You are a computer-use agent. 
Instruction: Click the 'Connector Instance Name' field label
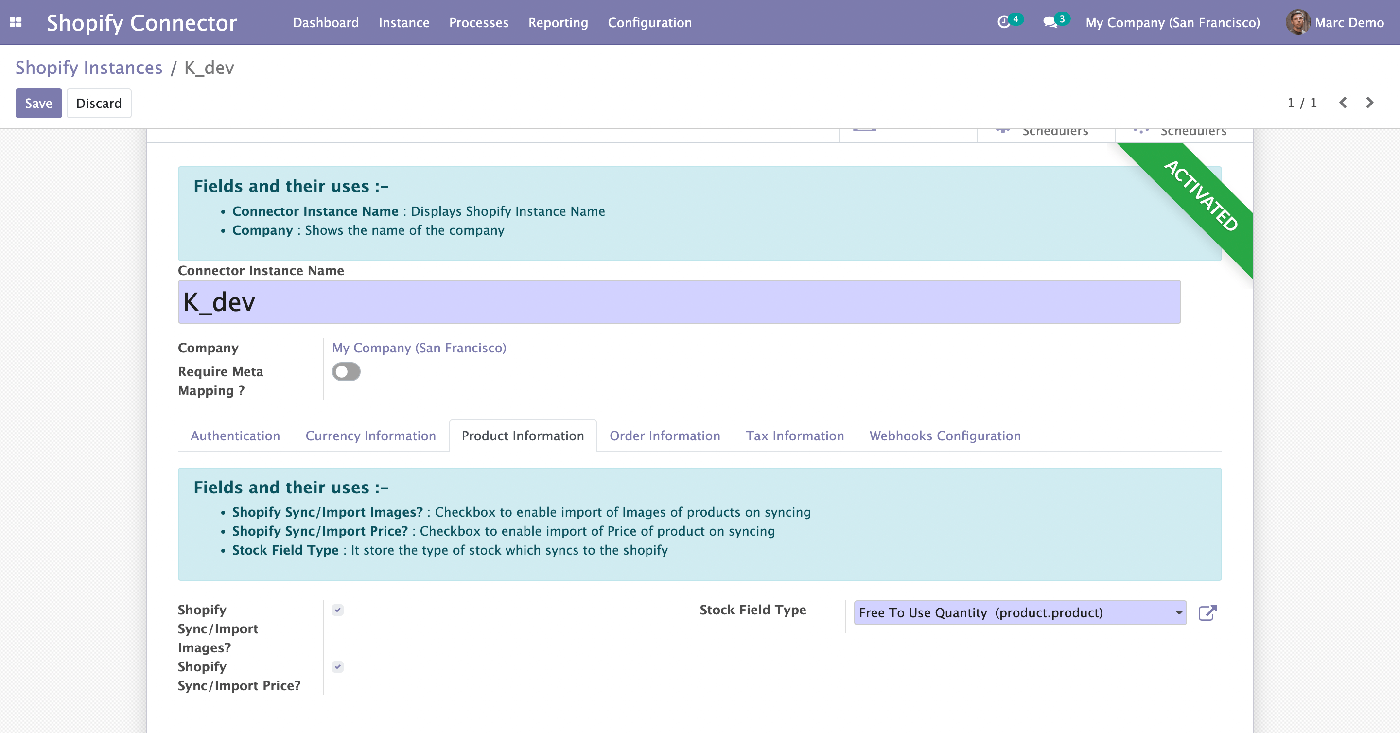[x=261, y=271]
